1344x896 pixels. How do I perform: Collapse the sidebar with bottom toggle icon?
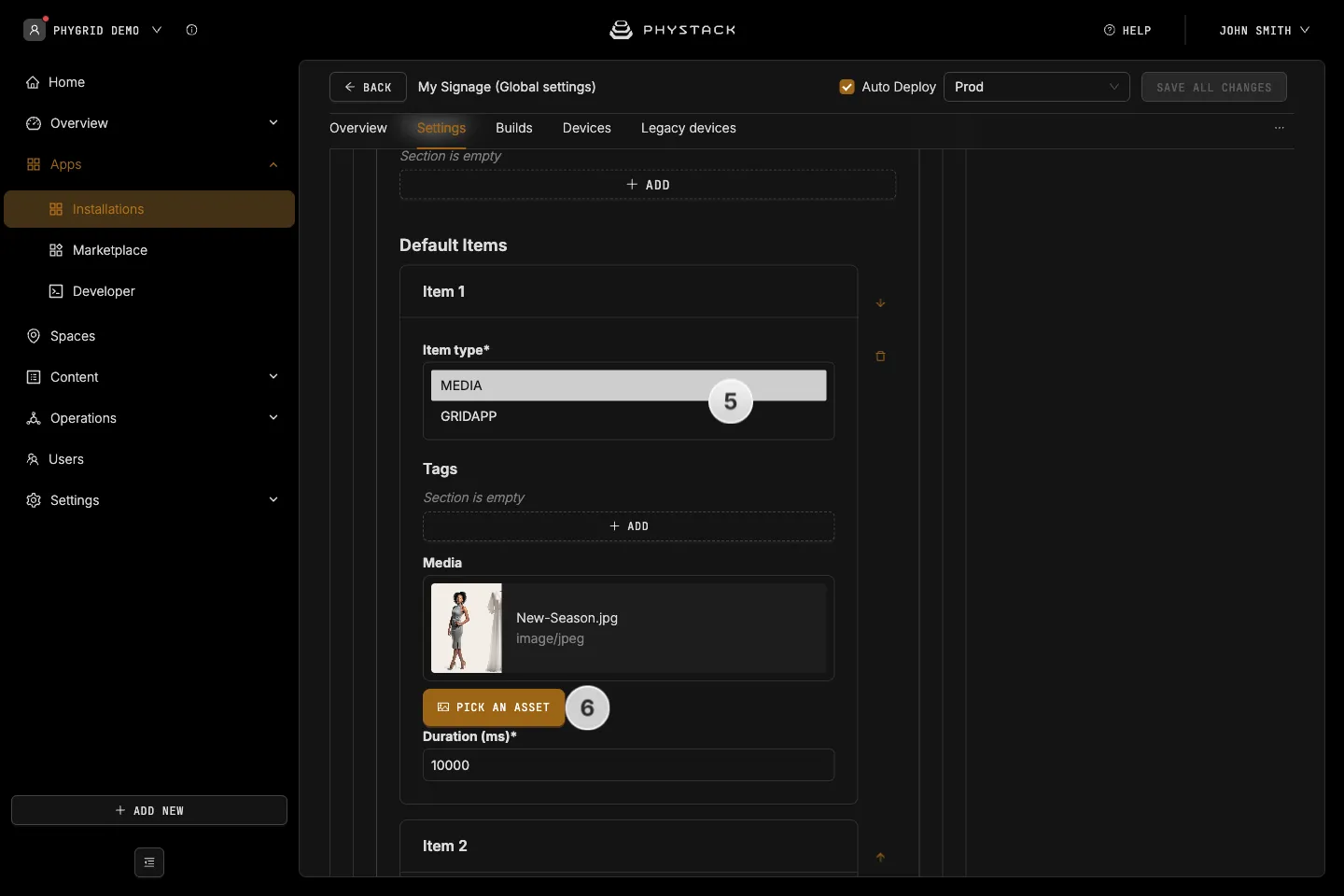(149, 862)
